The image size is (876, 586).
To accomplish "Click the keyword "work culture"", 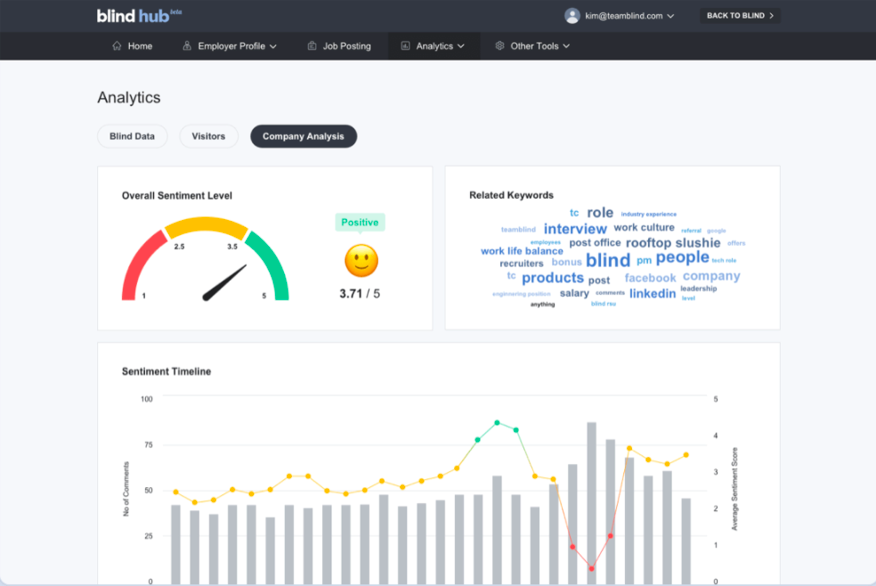I will click(644, 227).
